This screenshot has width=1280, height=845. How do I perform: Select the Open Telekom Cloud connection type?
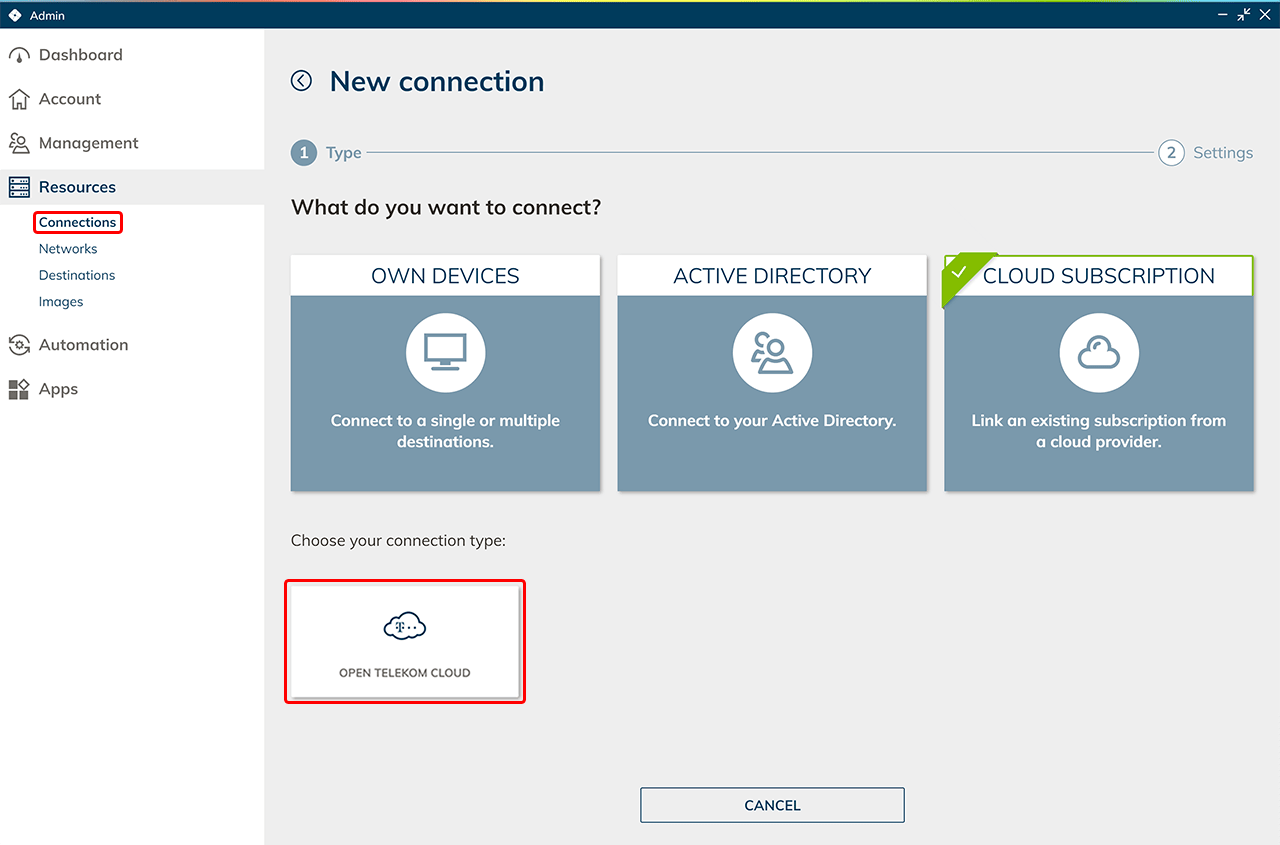404,642
